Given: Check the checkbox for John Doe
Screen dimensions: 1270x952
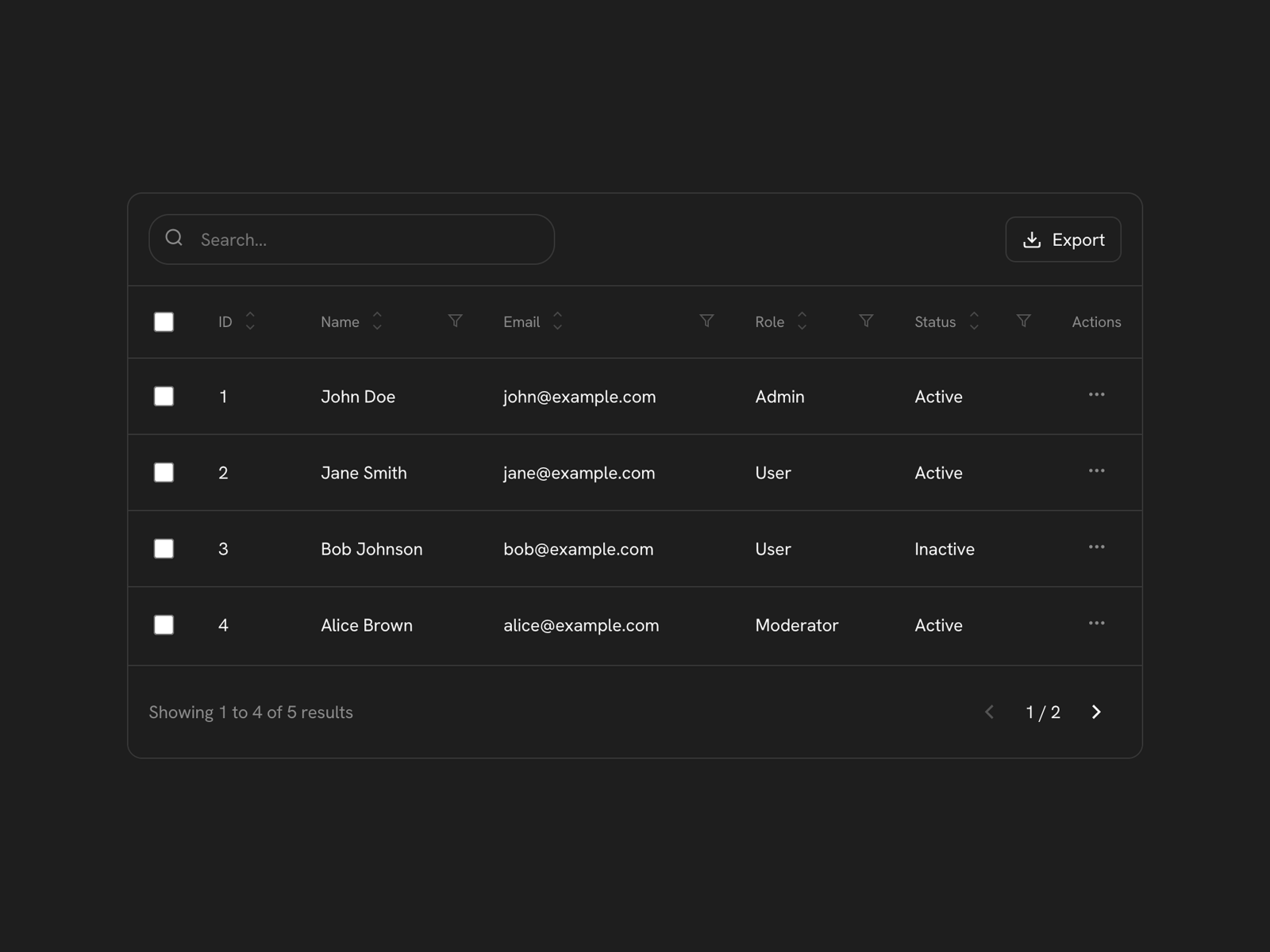Looking at the screenshot, I should pyautogui.click(x=164, y=396).
